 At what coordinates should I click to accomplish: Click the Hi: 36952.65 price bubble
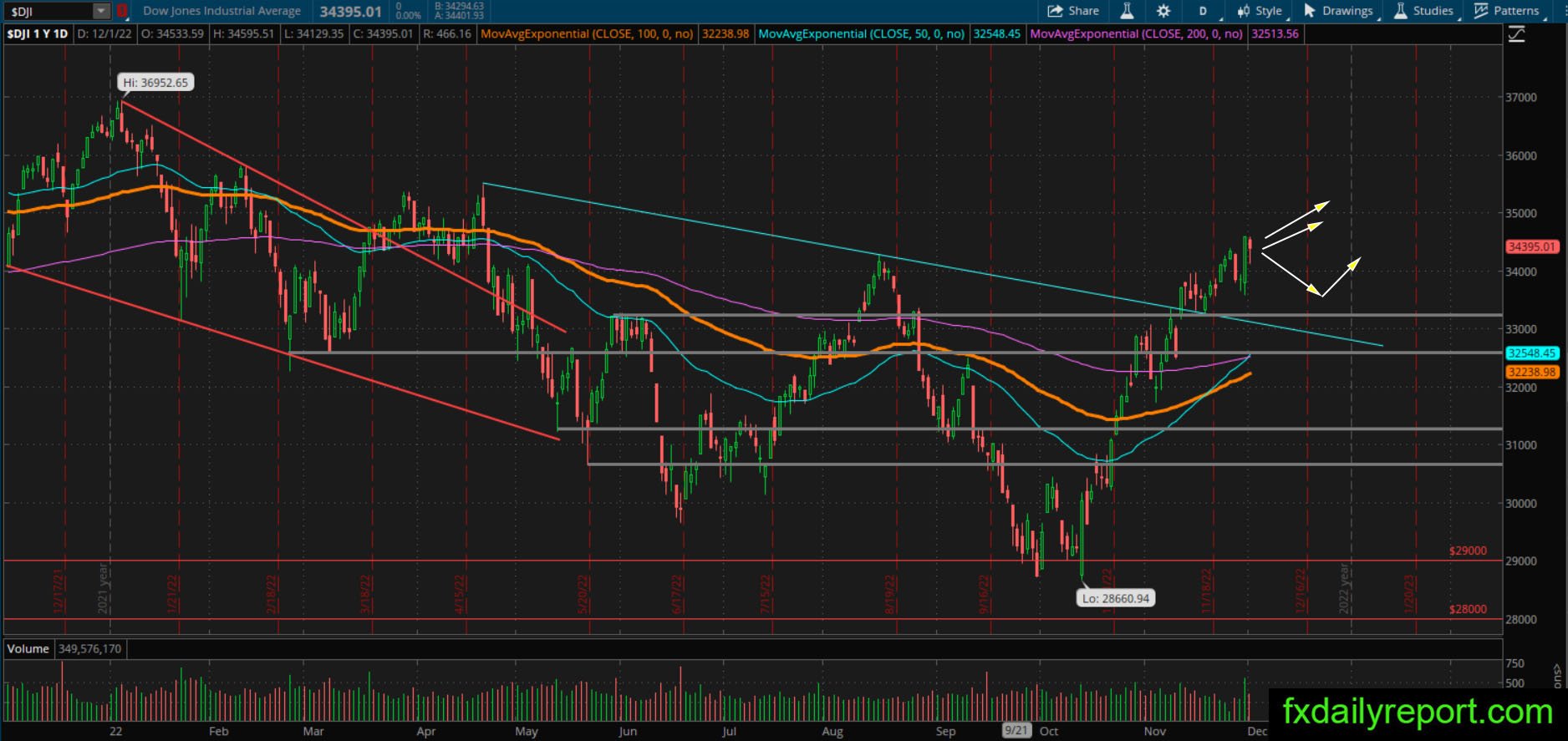pos(156,83)
